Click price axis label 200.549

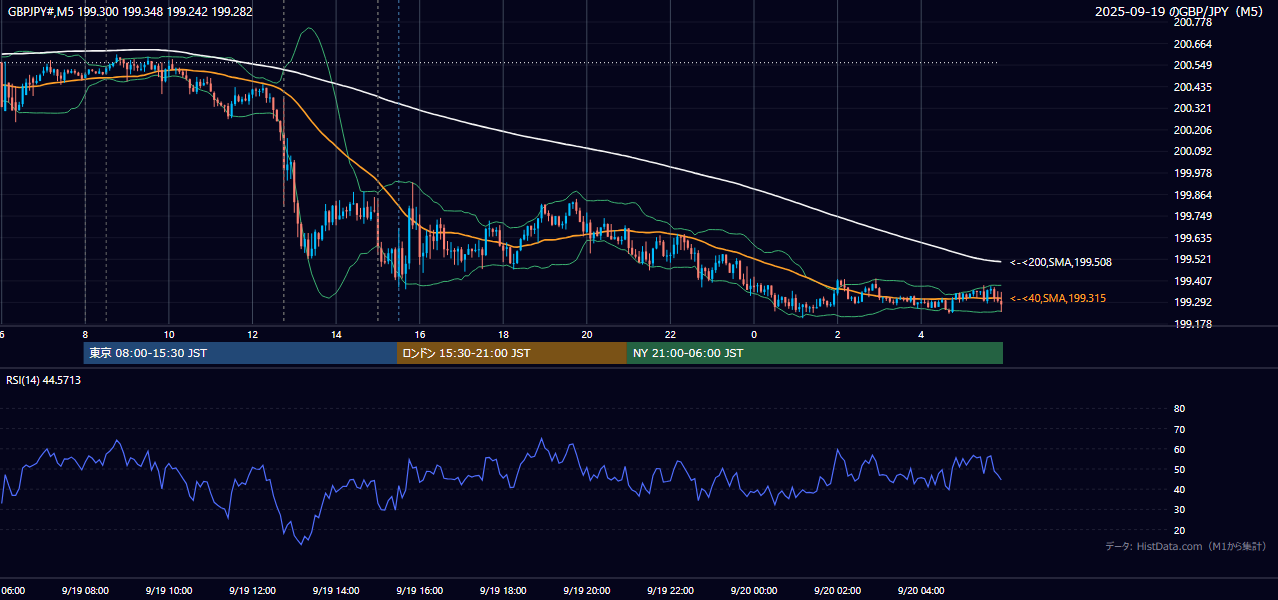click(1192, 65)
